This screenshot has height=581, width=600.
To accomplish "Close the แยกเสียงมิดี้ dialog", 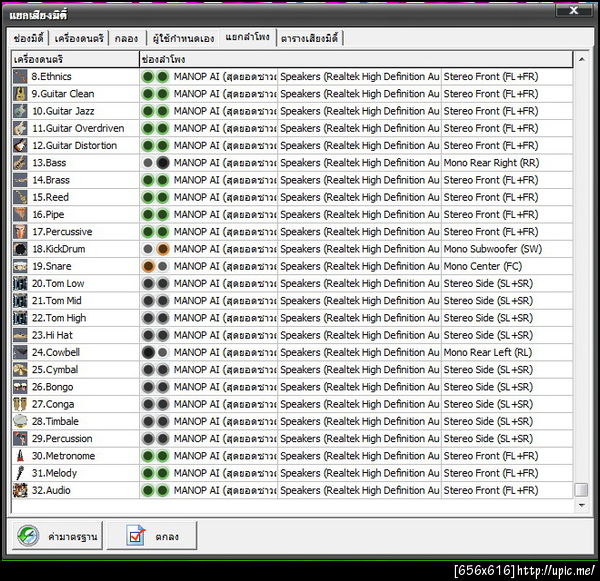I will point(573,10).
